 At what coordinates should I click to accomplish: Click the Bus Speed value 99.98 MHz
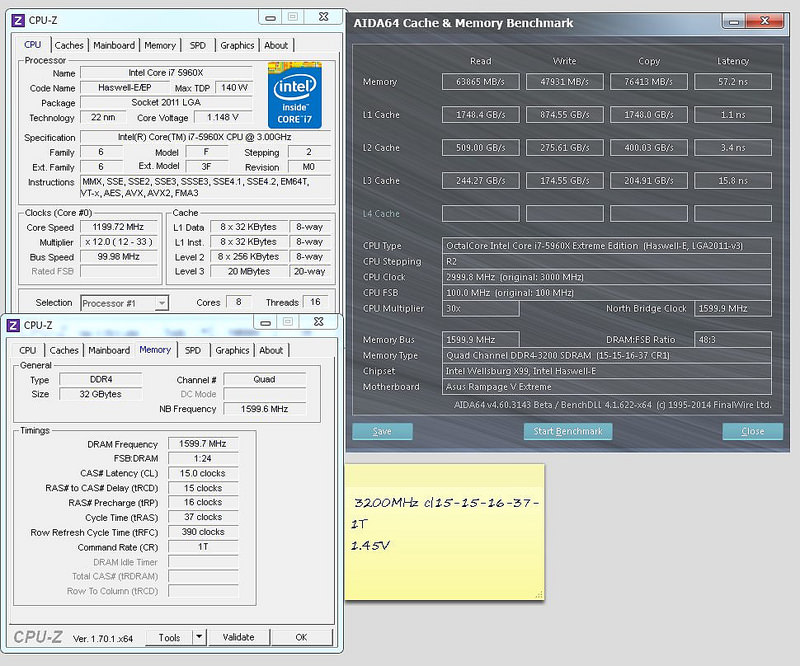tap(118, 257)
